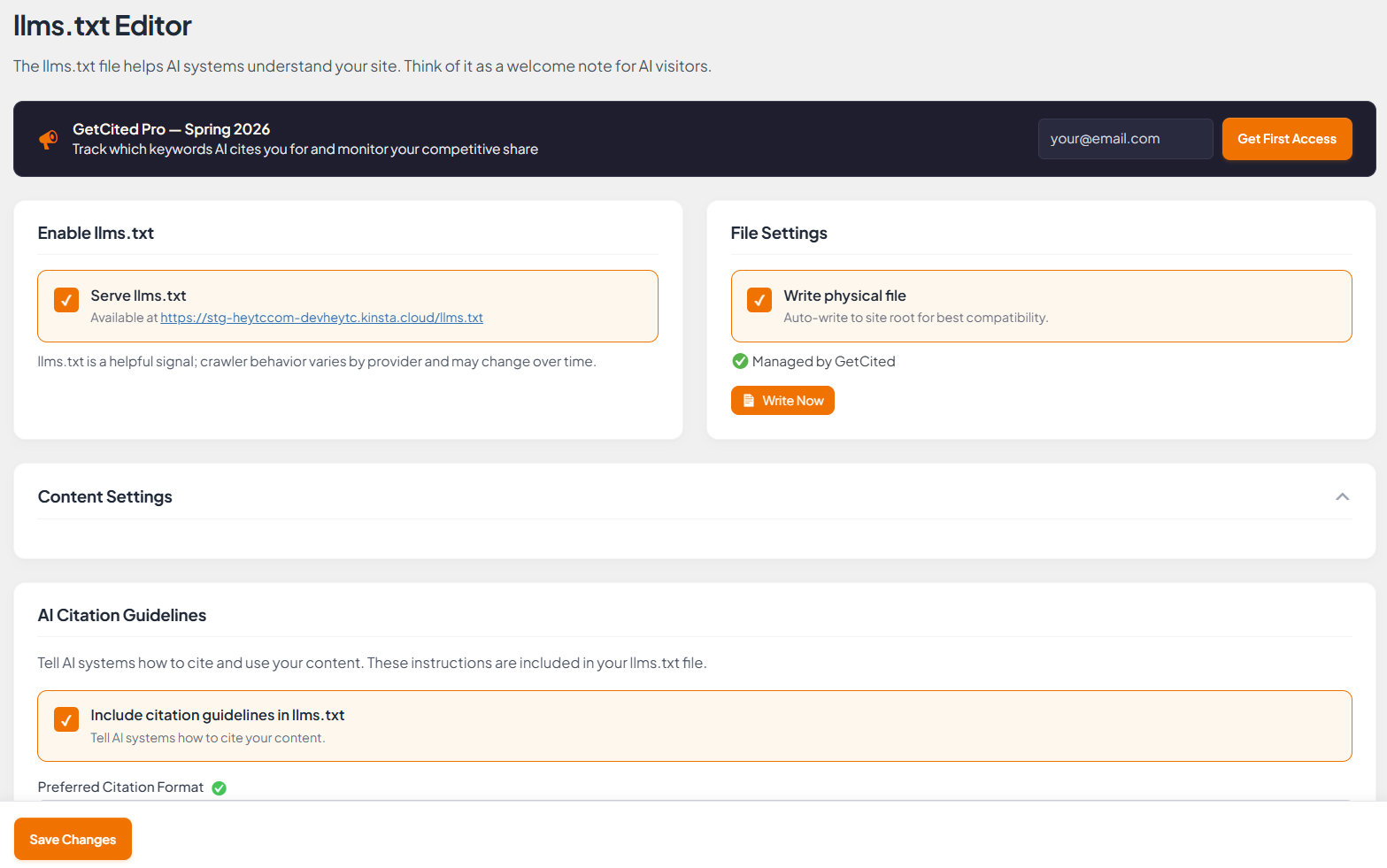Focus the your@email.com input field
Screen dimensions: 1387x868
[1125, 139]
